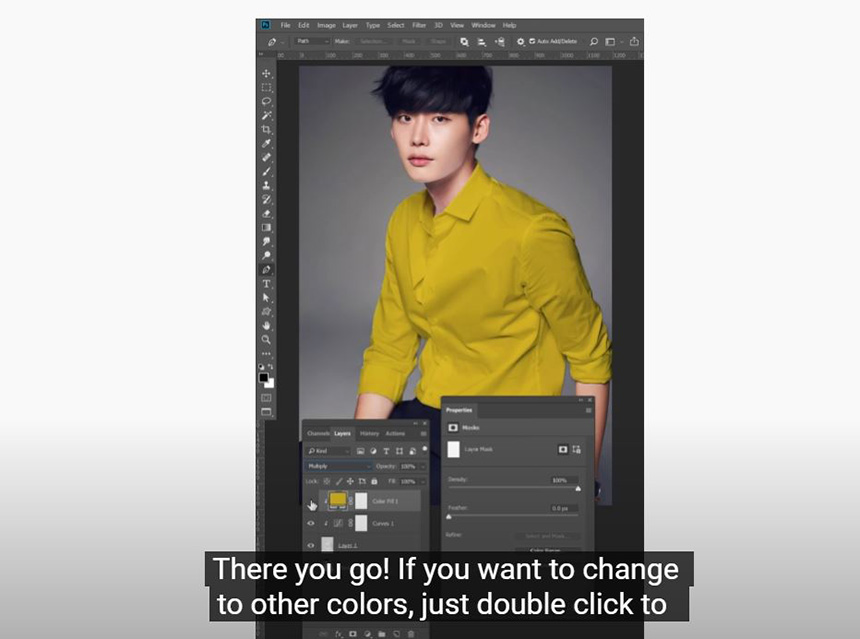Select the Gradient tool

[267, 228]
